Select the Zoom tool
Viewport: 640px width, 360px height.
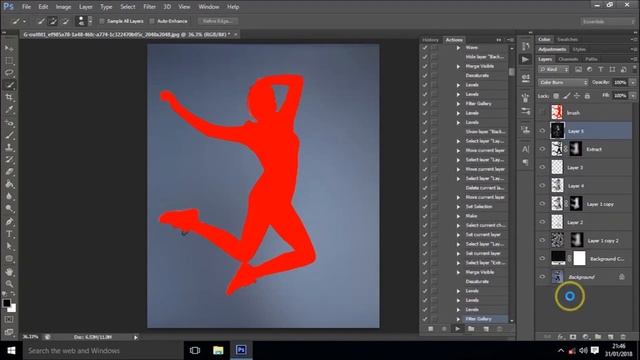9,284
